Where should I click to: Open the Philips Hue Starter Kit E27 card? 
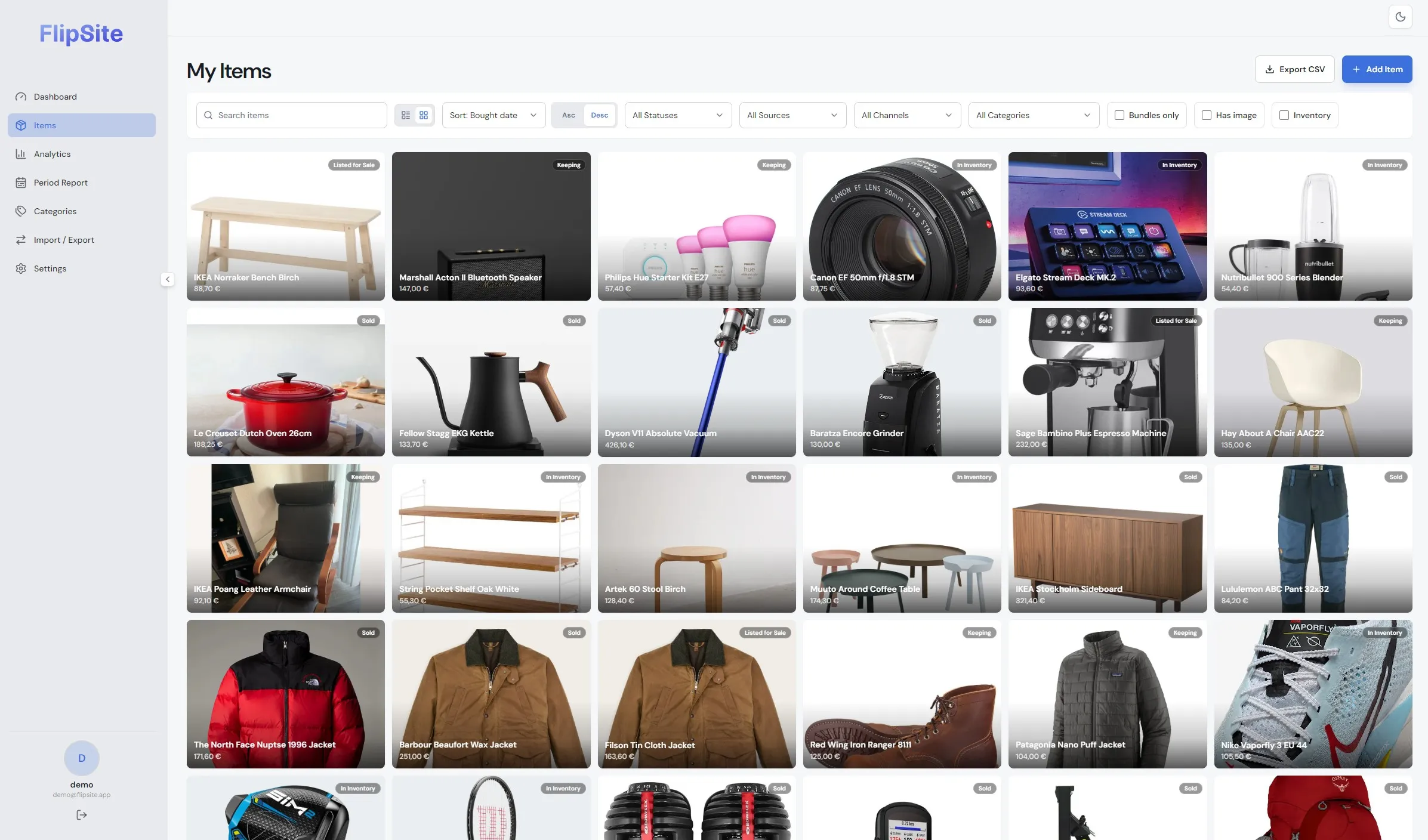tap(696, 226)
